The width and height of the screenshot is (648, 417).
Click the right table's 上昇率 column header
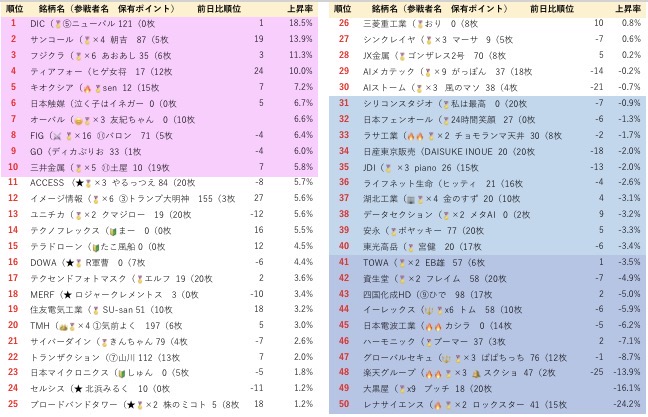click(628, 9)
